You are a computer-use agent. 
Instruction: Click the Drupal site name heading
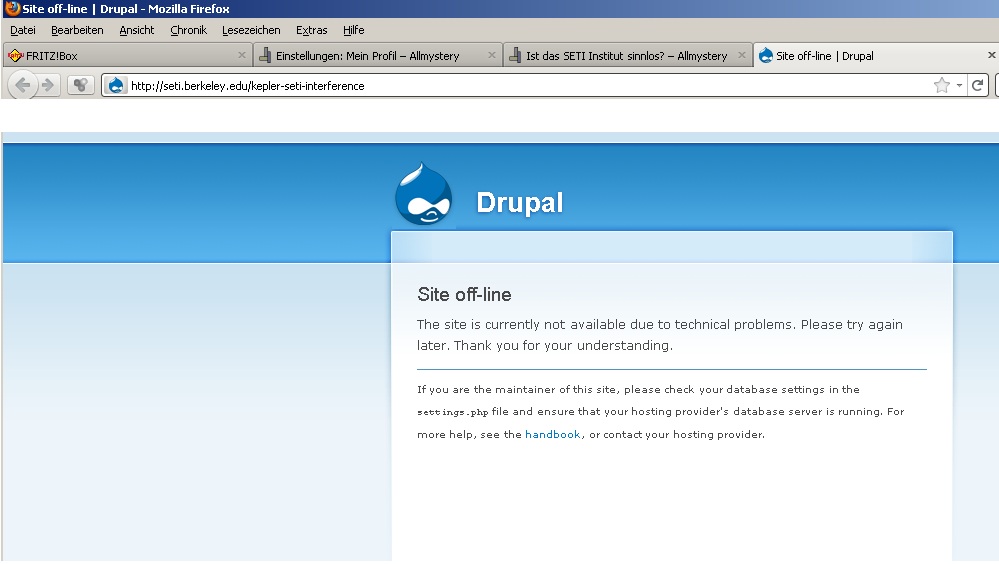(x=519, y=203)
